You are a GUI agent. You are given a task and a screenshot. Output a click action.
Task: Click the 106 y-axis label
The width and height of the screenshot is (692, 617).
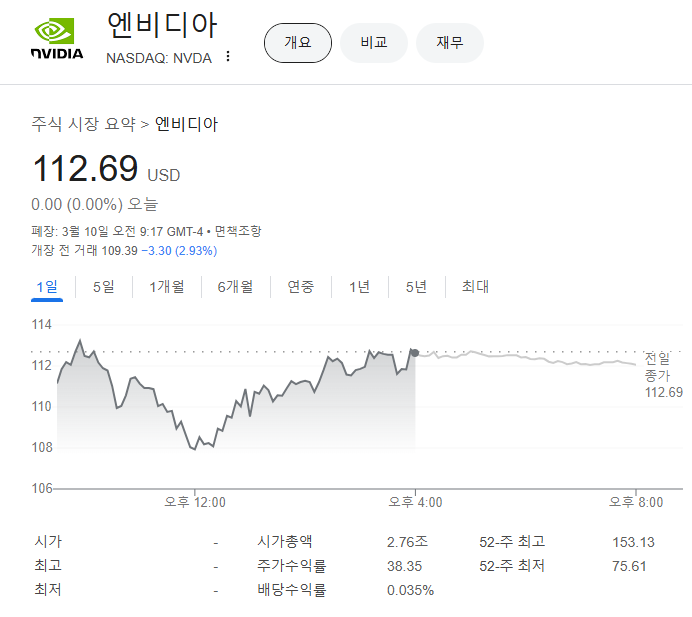tap(42, 488)
